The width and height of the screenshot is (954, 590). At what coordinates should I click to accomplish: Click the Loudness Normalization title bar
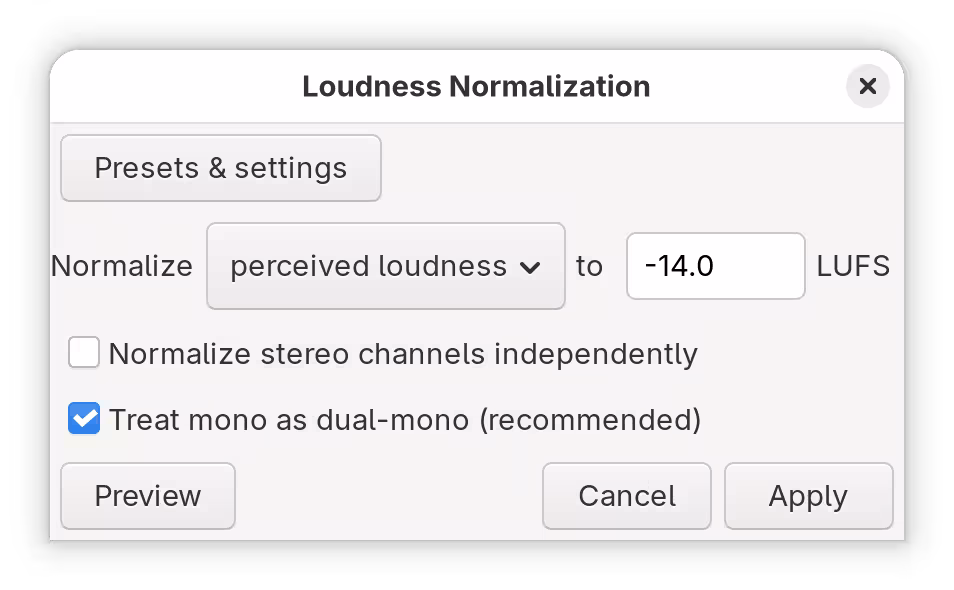pos(477,86)
